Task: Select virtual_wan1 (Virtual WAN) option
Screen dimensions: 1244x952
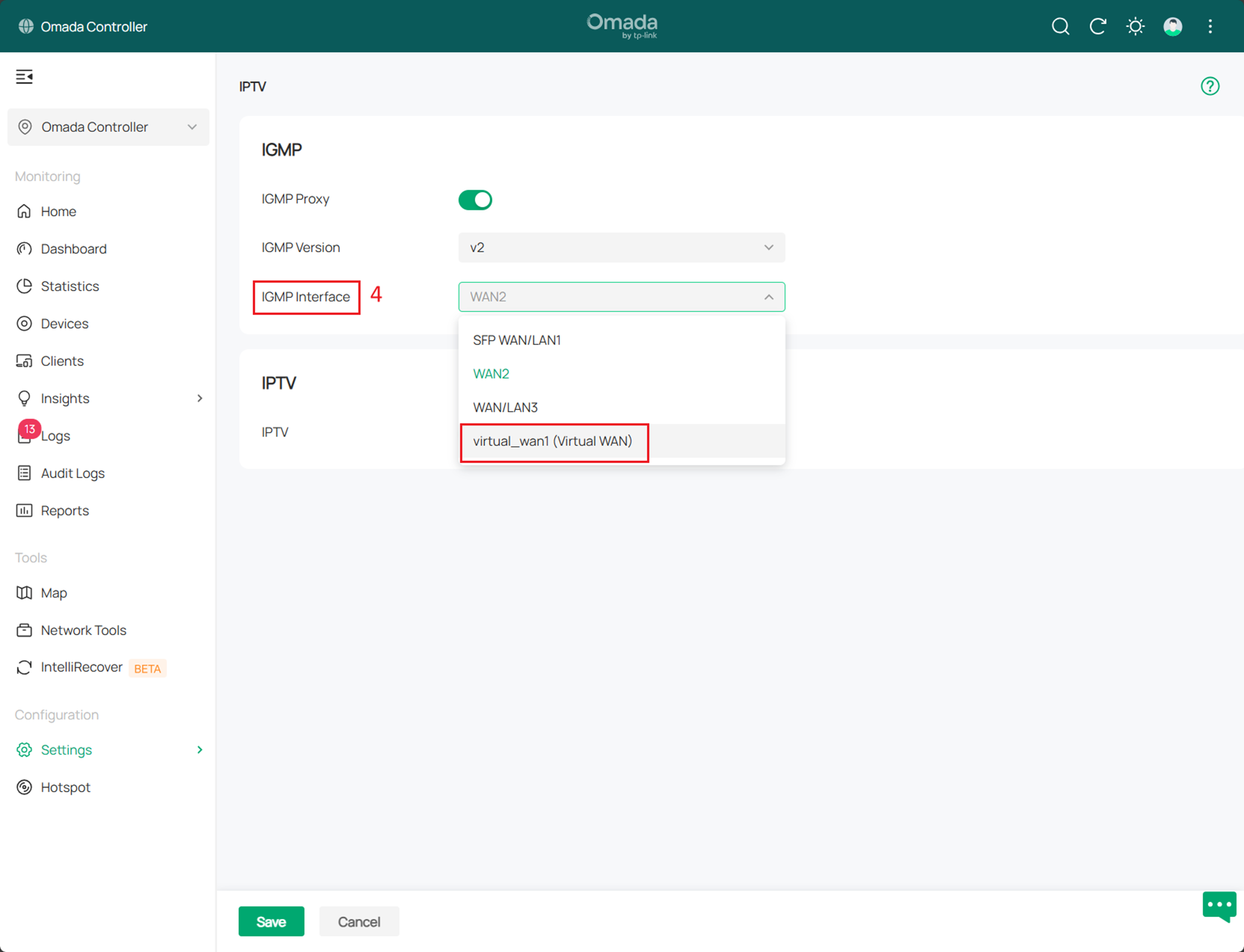Action: [x=553, y=441]
